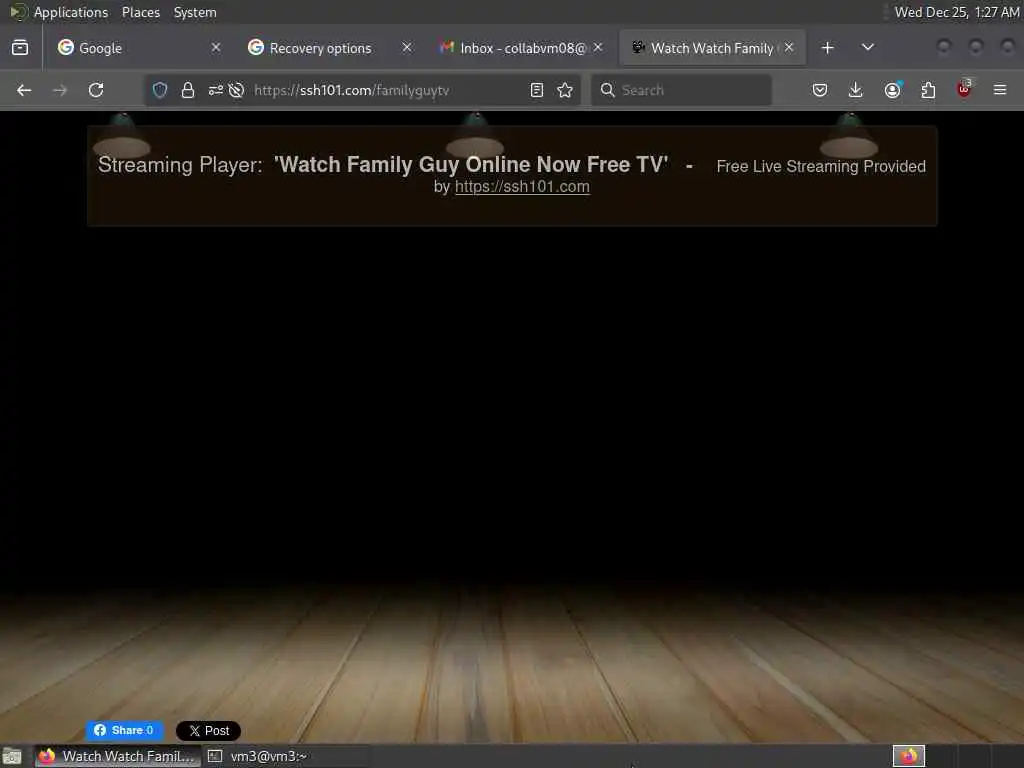This screenshot has height=768, width=1024.
Task: Expand the list all tabs chevron
Action: [868, 47]
